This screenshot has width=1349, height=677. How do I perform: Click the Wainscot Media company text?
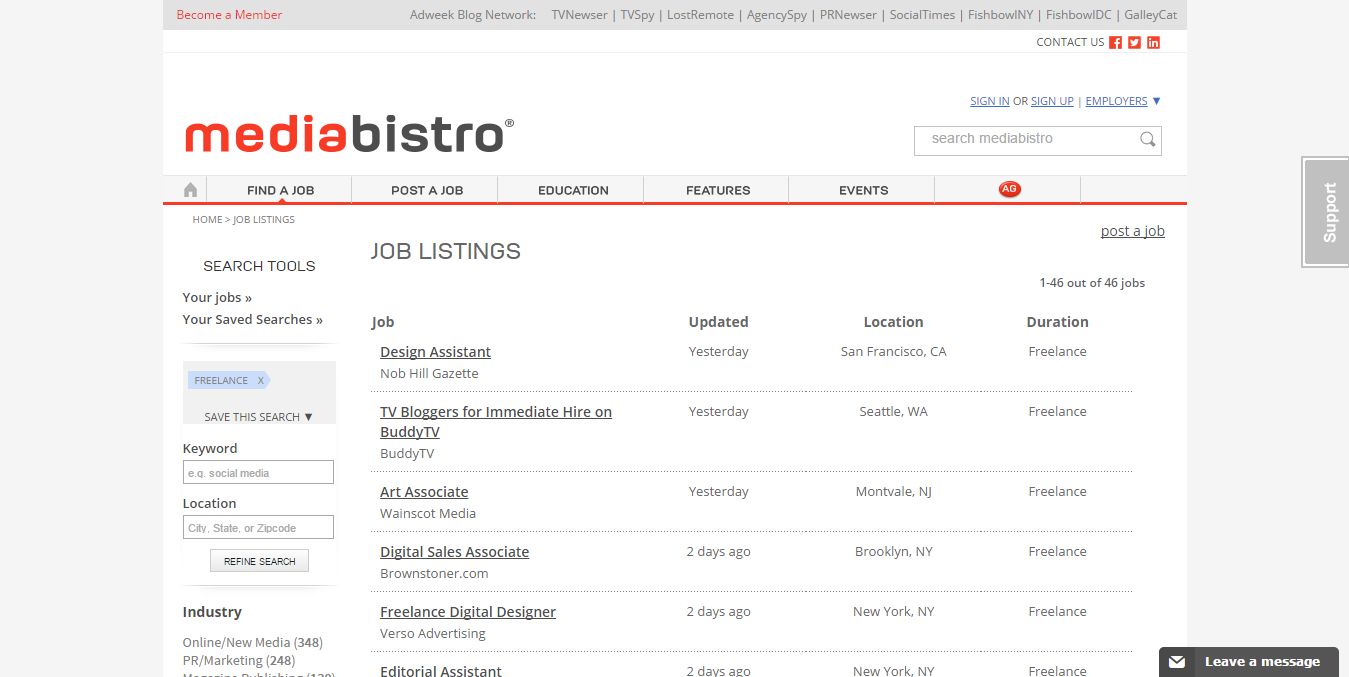(428, 513)
